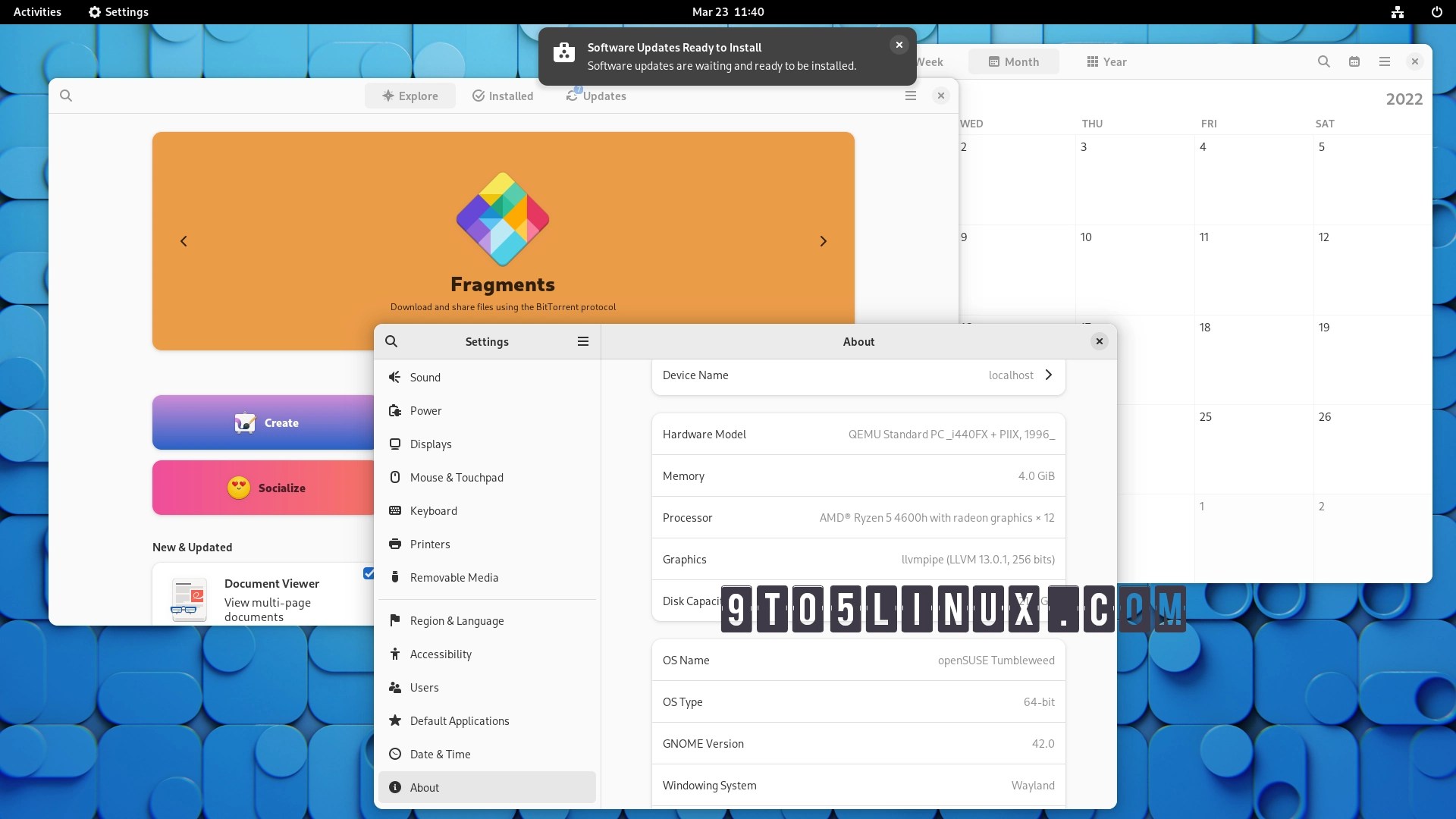Expand the Device Name row chevron

(1049, 375)
